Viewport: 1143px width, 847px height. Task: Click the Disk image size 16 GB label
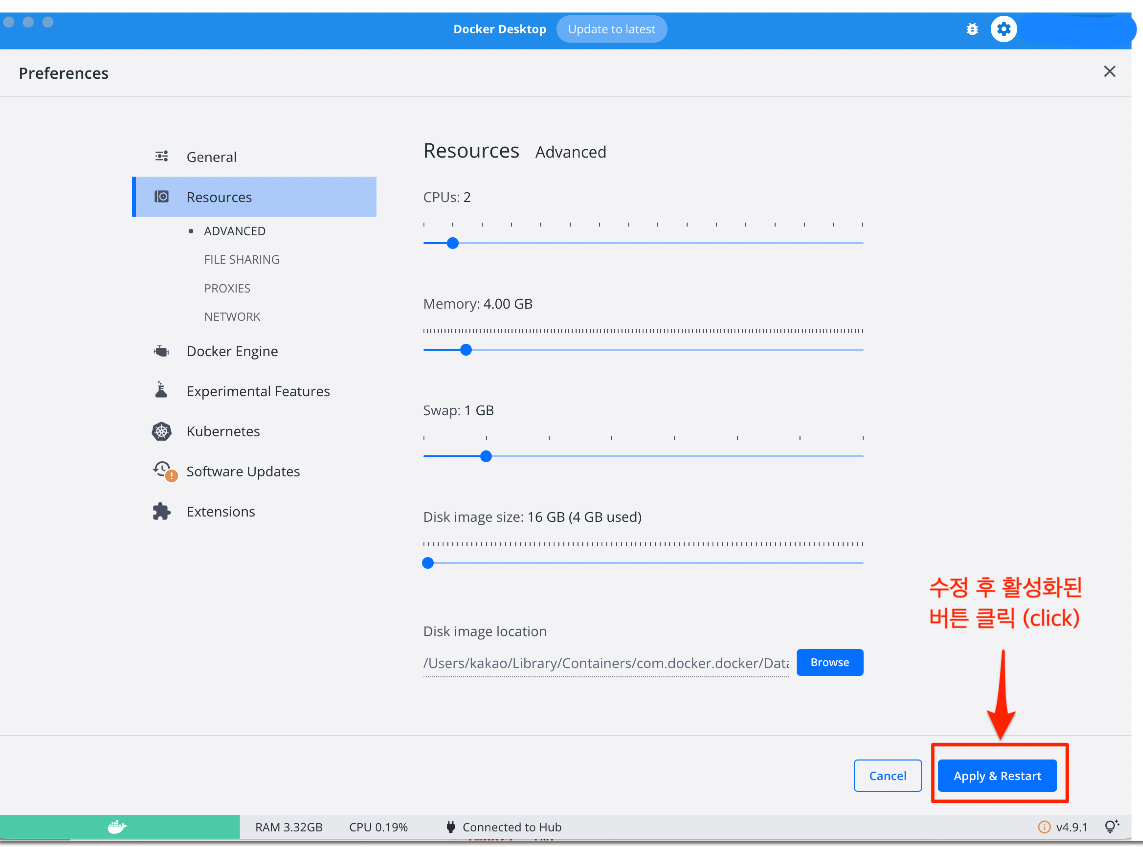click(x=532, y=518)
